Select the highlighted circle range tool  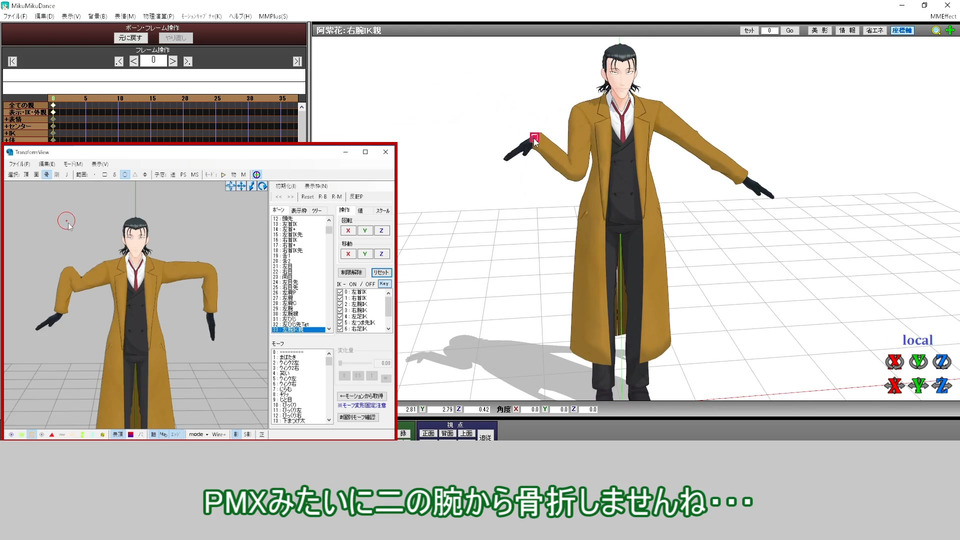pos(125,174)
